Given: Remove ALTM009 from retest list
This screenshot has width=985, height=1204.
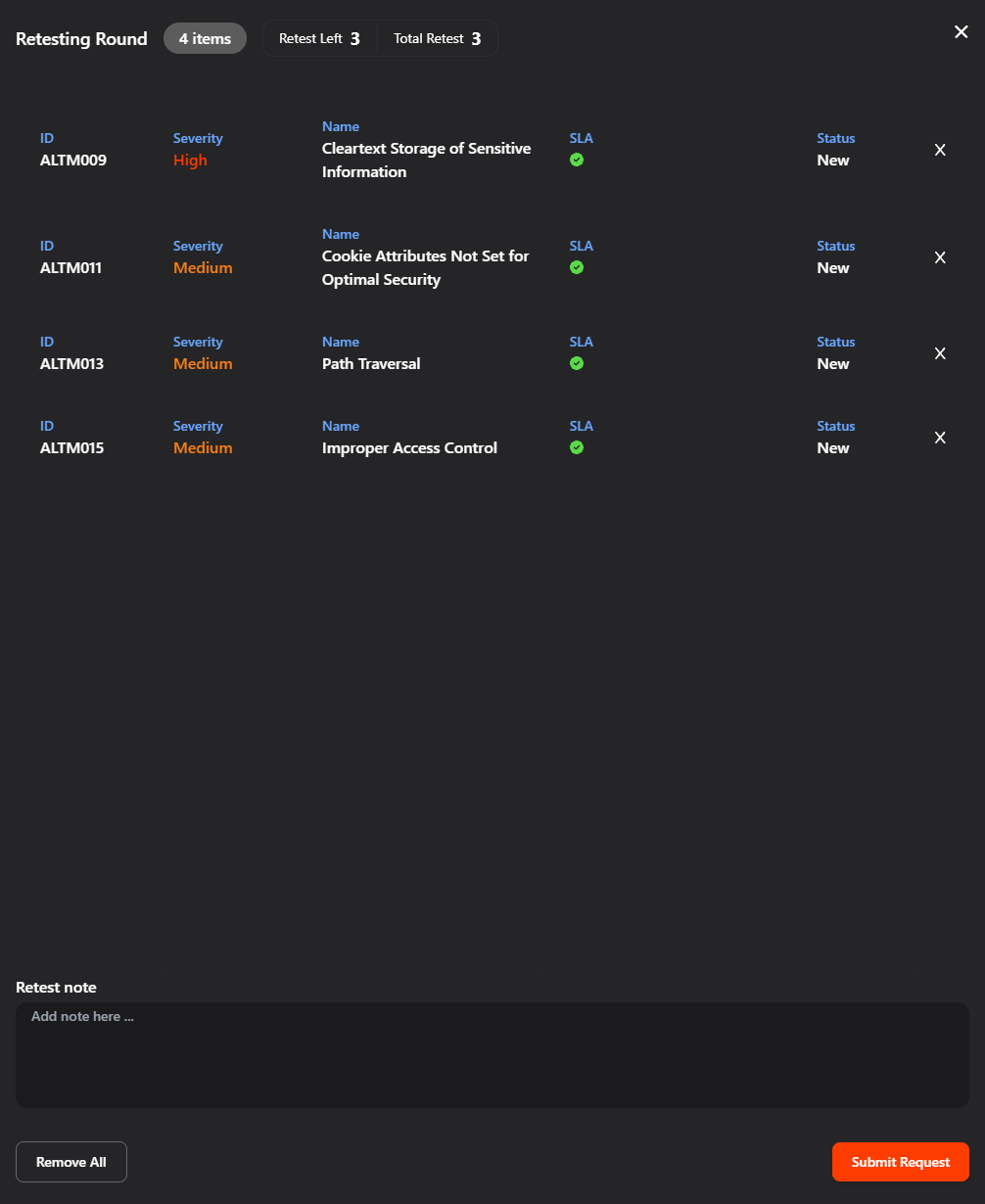Looking at the screenshot, I should (x=940, y=150).
